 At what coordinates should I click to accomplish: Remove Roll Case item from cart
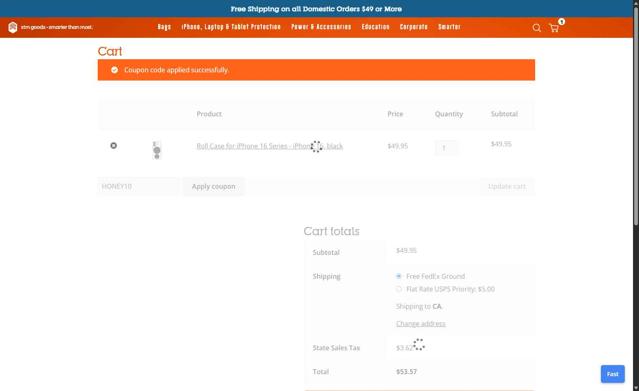(x=114, y=146)
